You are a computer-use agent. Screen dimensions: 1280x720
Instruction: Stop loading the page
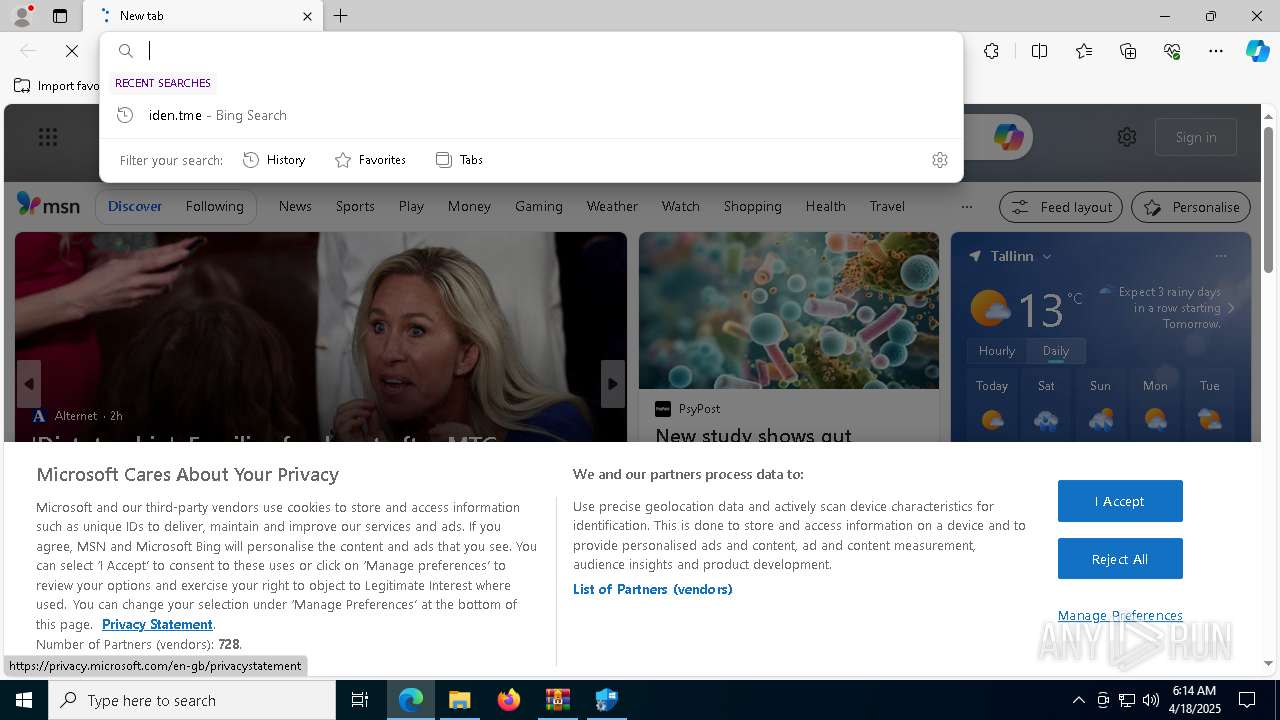72,51
